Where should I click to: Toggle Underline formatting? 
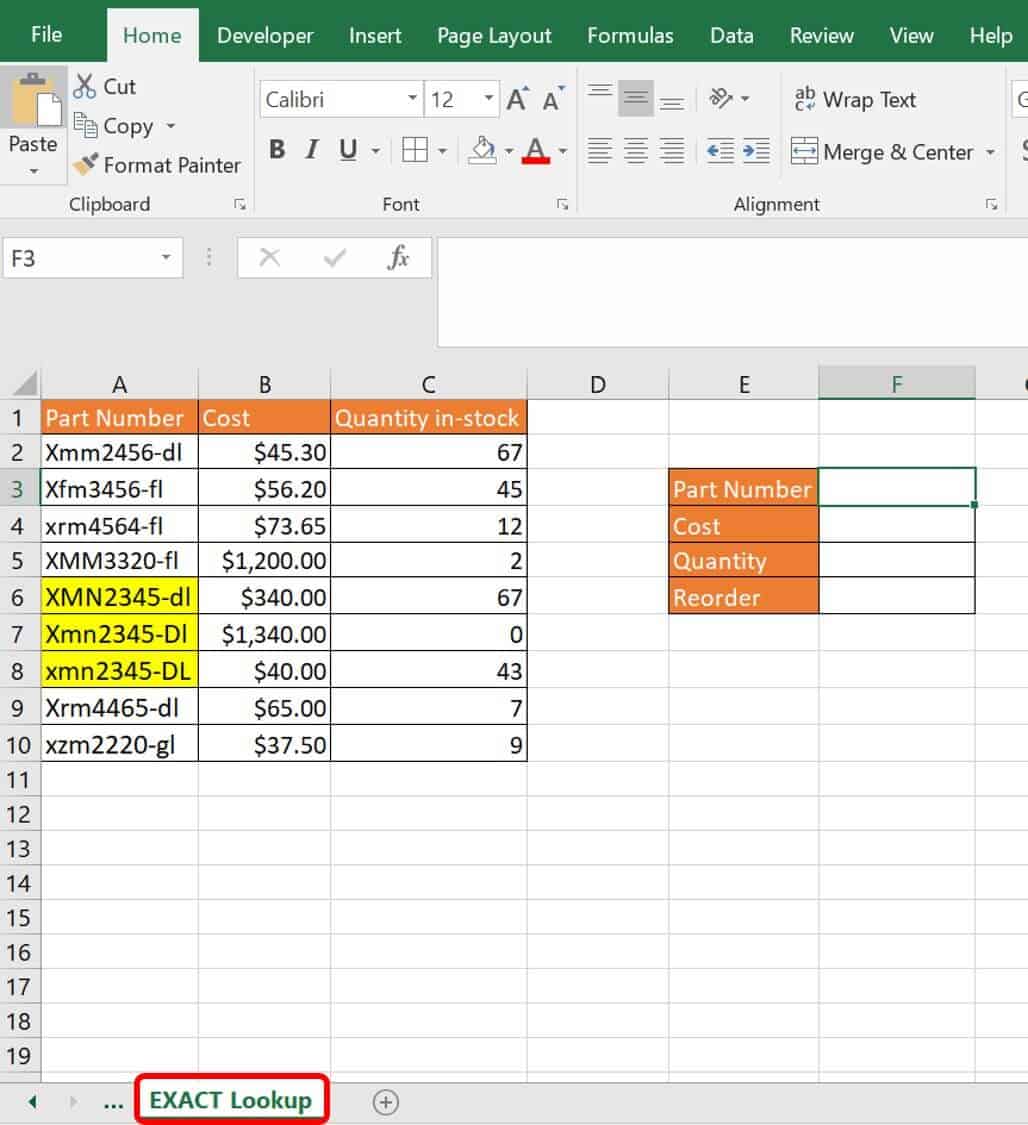(348, 150)
